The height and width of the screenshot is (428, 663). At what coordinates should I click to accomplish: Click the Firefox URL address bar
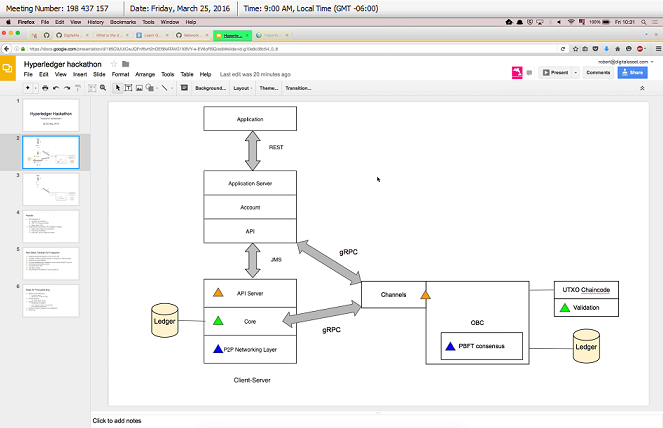[290, 49]
